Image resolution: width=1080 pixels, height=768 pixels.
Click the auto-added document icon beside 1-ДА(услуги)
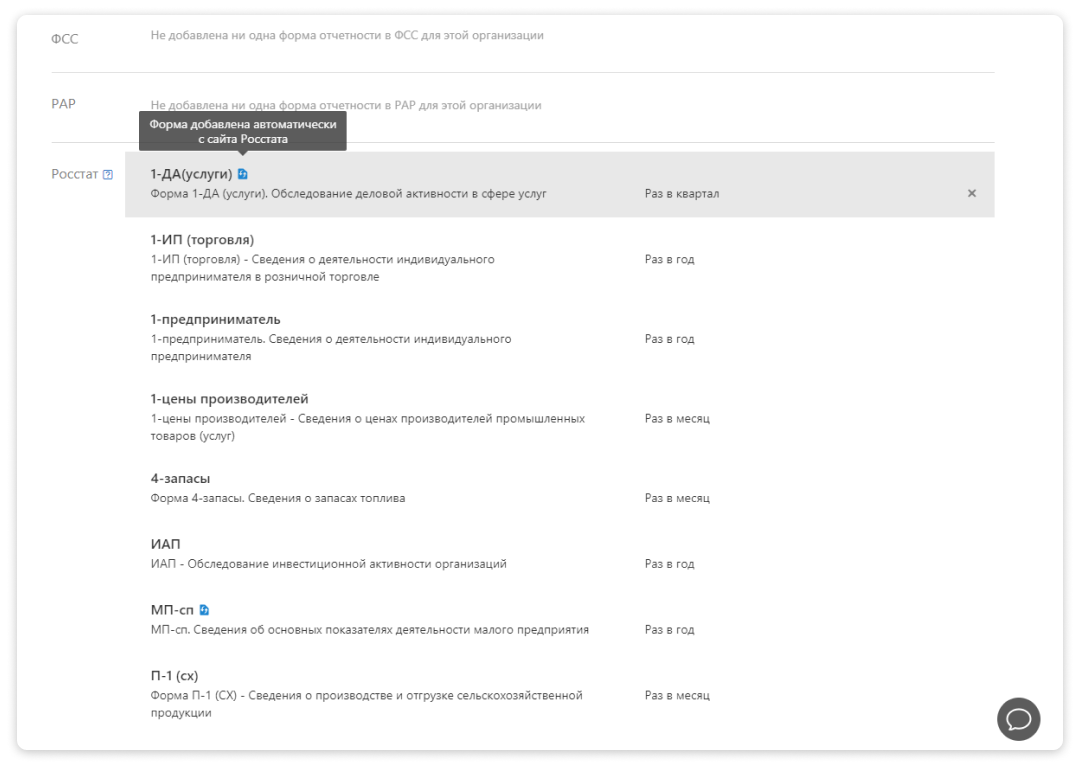[x=242, y=174]
